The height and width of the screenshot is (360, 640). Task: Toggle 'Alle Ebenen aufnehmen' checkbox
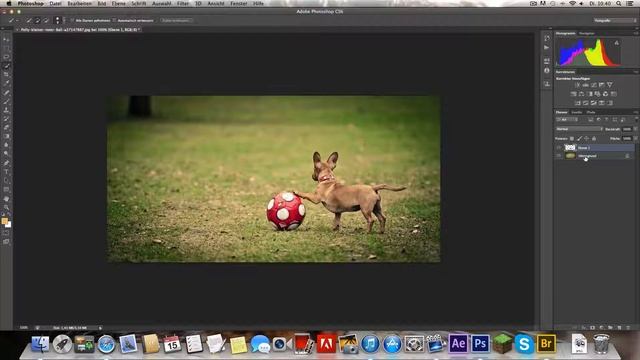72,20
